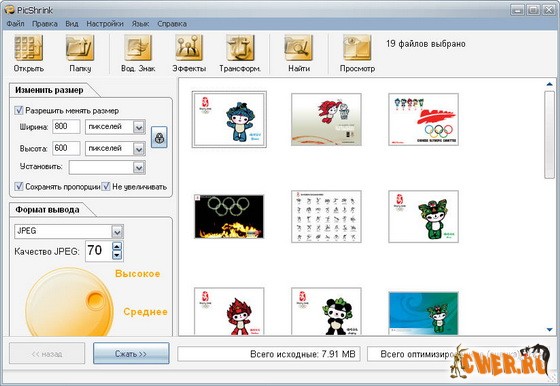Click the Найти search icon
The image size is (560, 386).
(299, 48)
